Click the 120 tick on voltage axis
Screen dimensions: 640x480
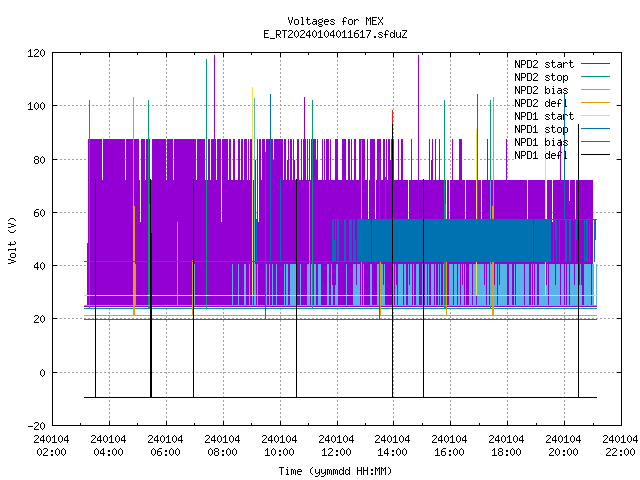coord(36,53)
